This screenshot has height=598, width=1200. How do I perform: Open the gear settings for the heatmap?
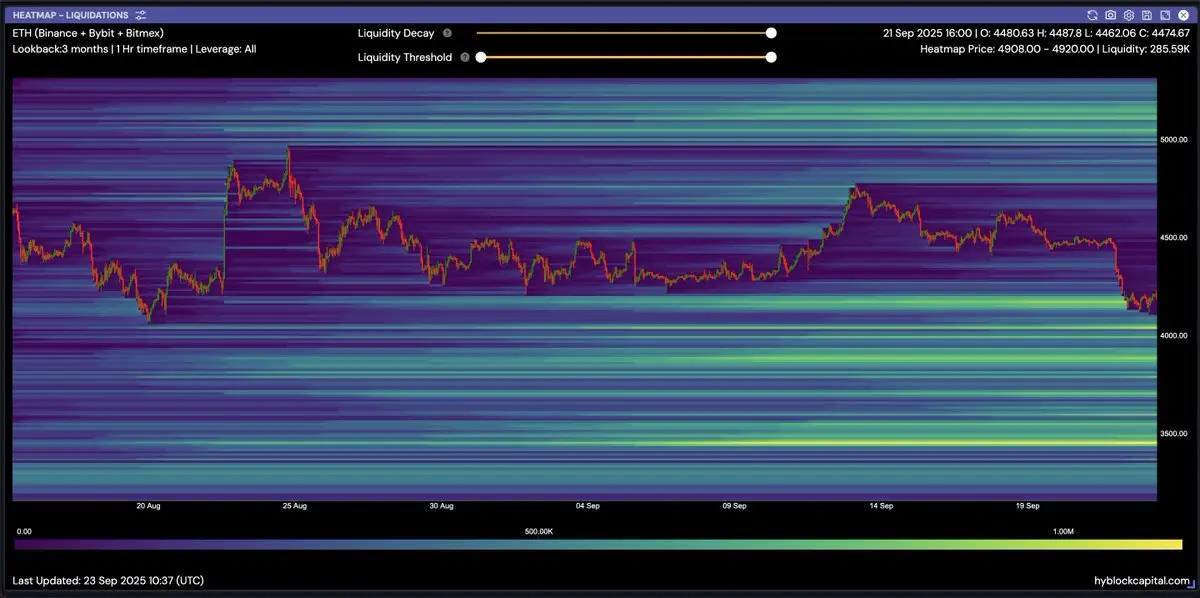(1128, 15)
